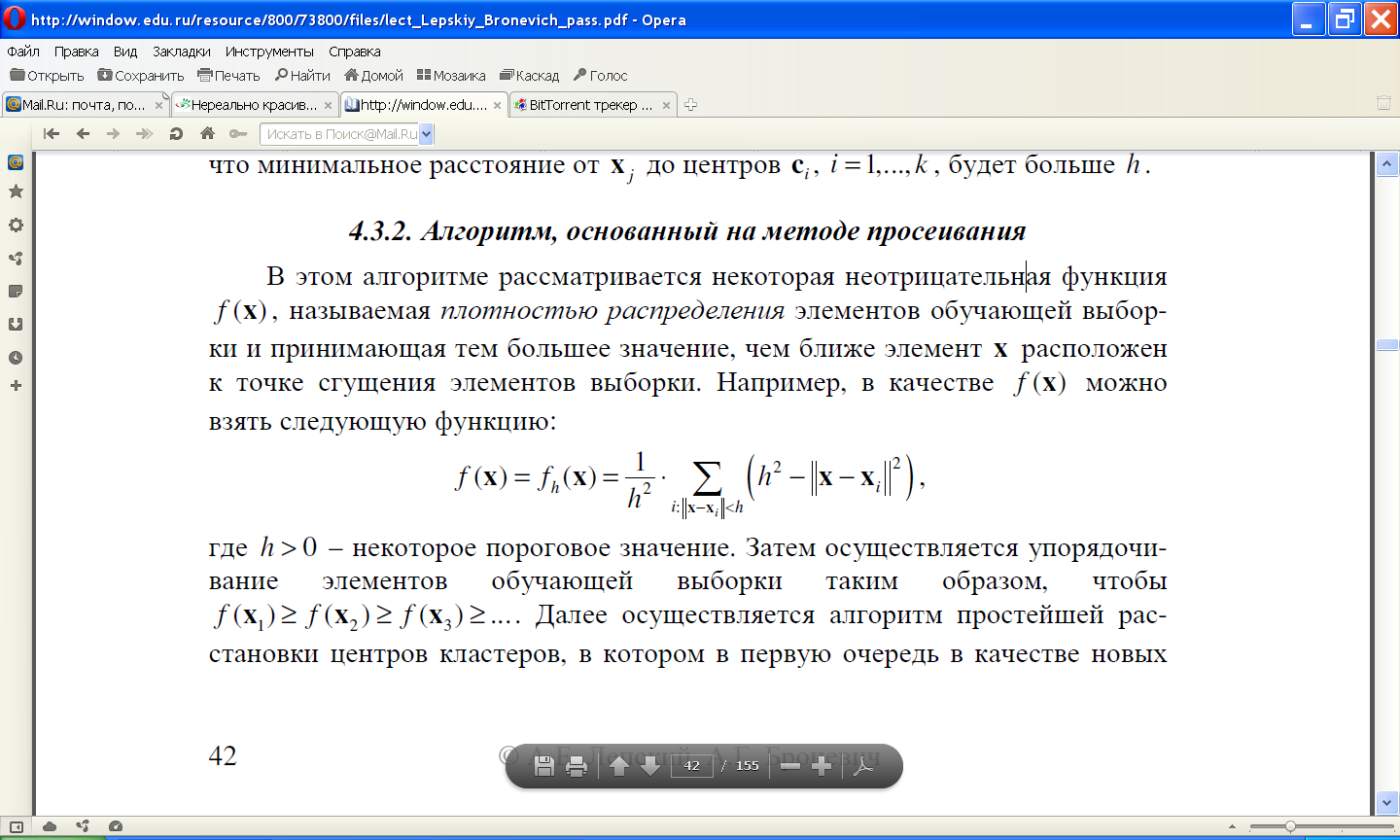Arrange windows with Мозаика button
The image size is (1400, 840).
pos(451,75)
